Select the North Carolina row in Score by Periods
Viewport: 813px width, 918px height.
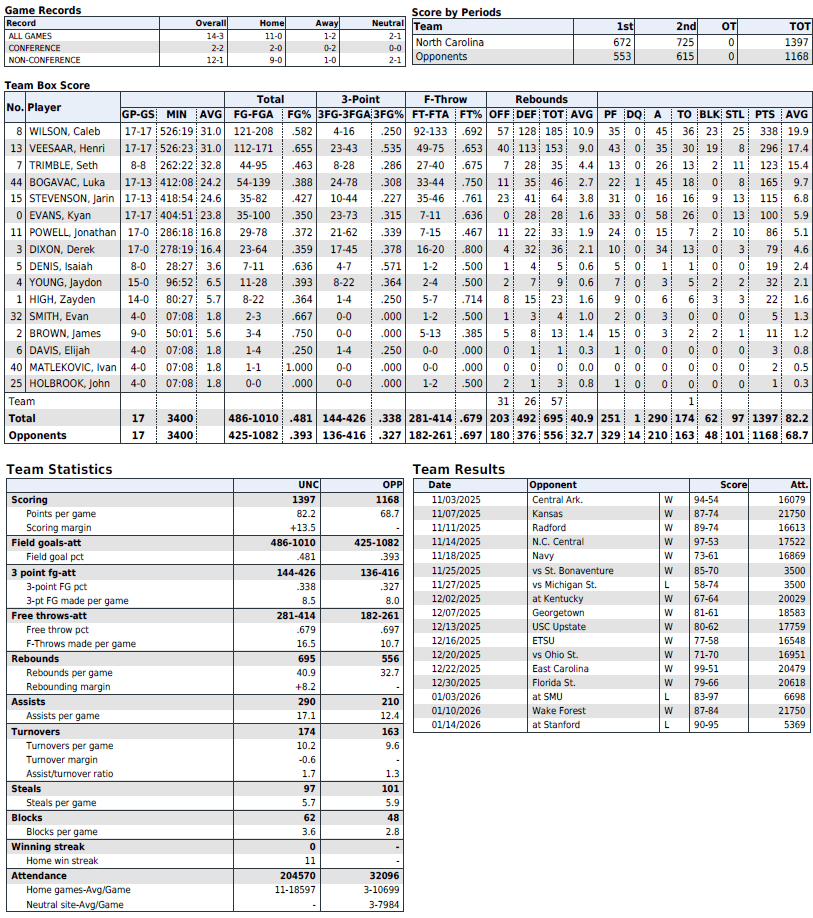pos(450,42)
